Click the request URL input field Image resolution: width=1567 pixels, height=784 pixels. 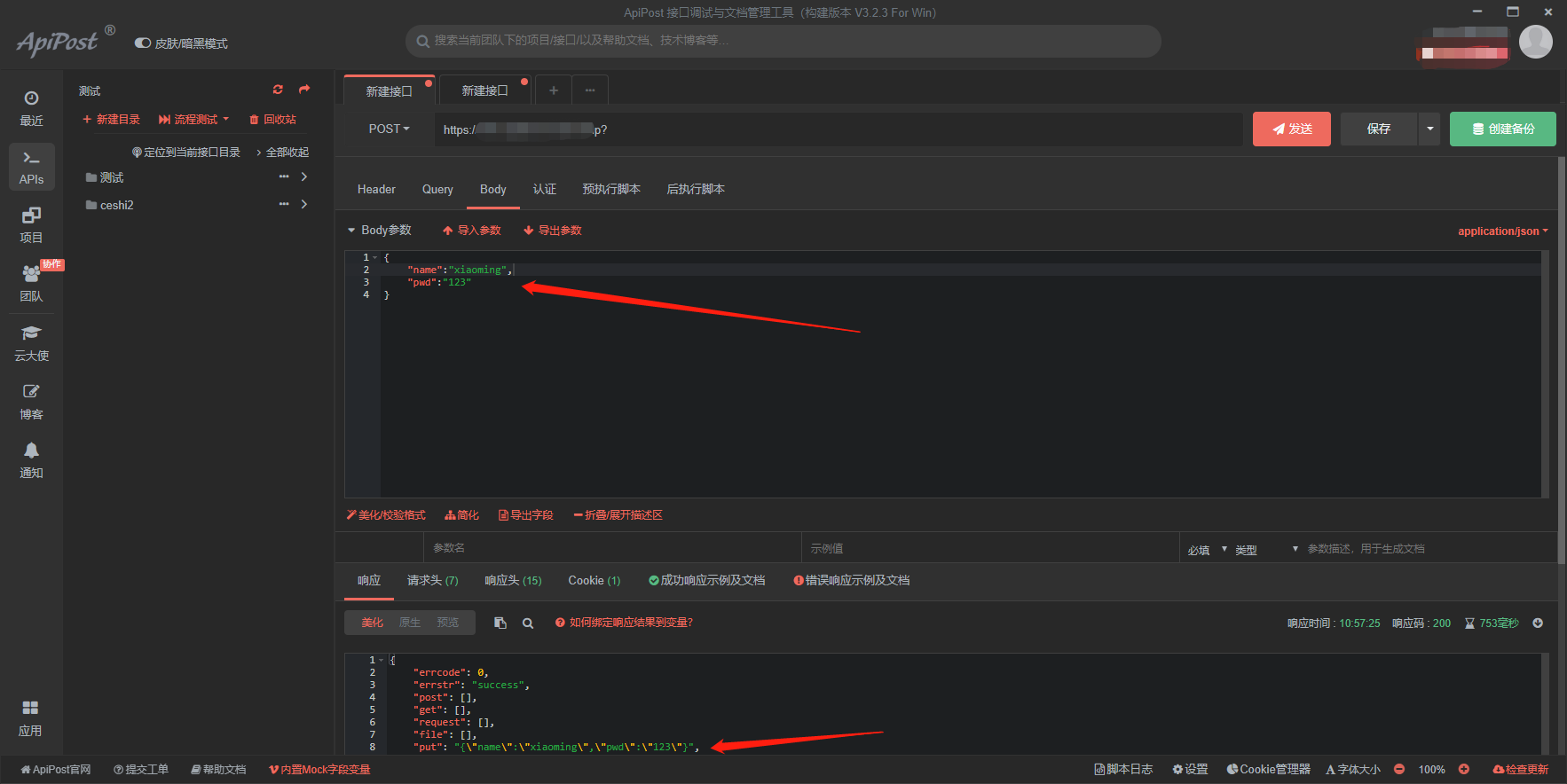click(x=839, y=129)
